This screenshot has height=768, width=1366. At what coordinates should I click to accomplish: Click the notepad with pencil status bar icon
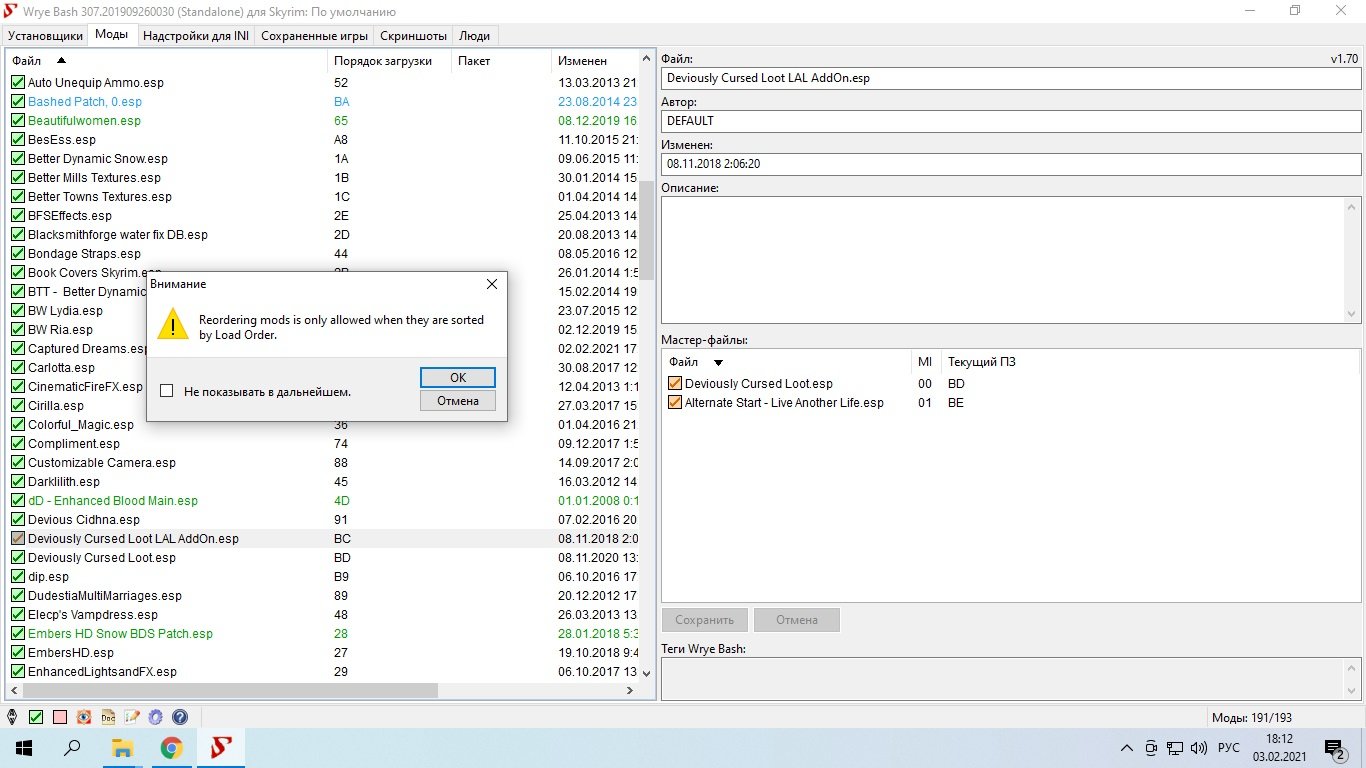click(x=131, y=717)
